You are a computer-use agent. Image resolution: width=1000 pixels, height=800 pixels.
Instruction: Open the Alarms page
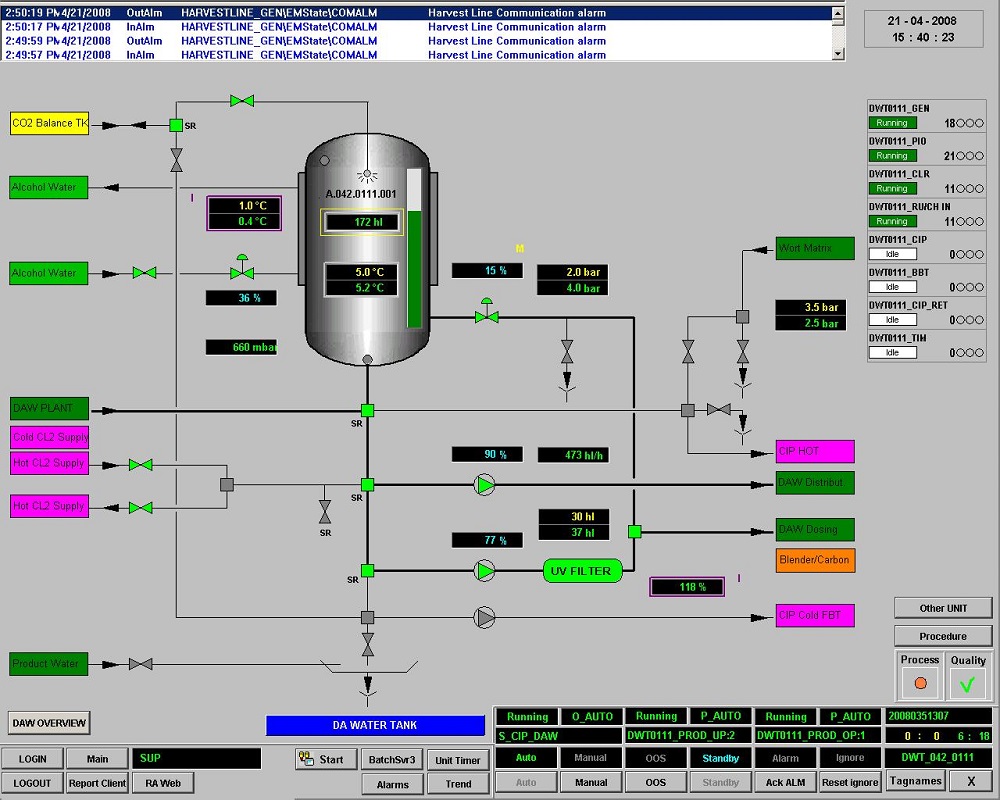[x=392, y=784]
